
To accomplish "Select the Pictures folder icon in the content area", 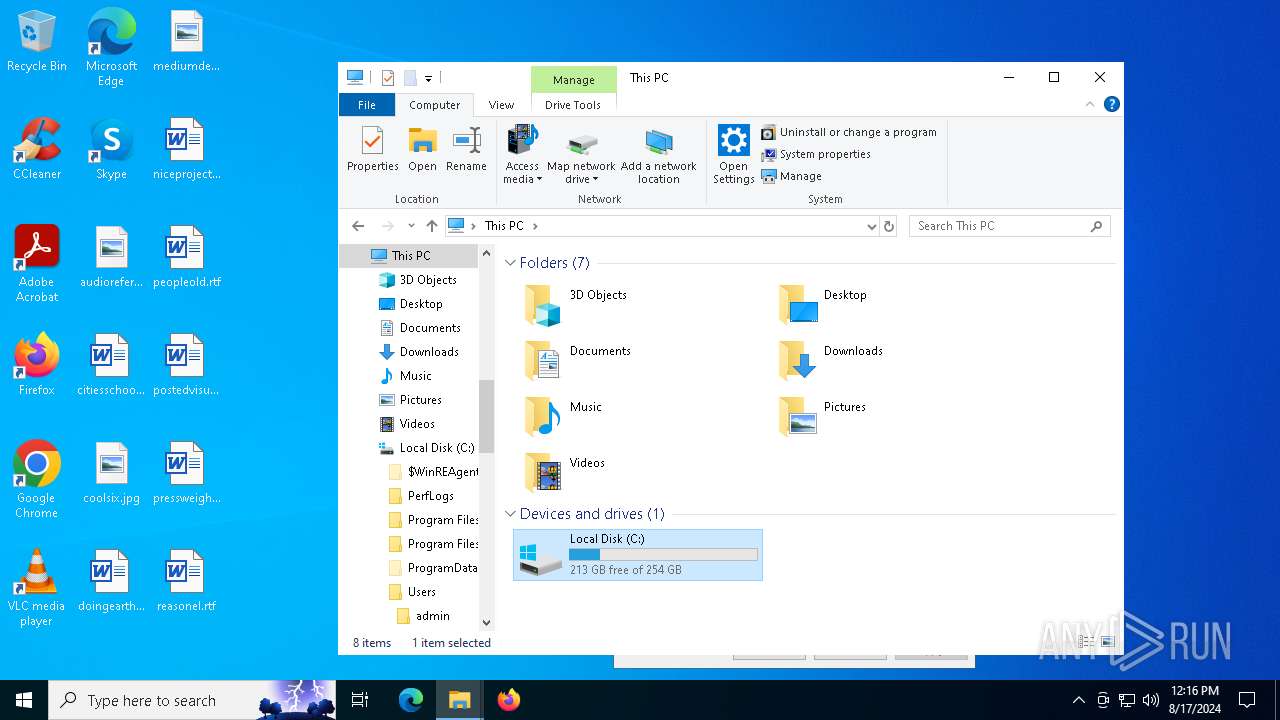I will coord(798,417).
